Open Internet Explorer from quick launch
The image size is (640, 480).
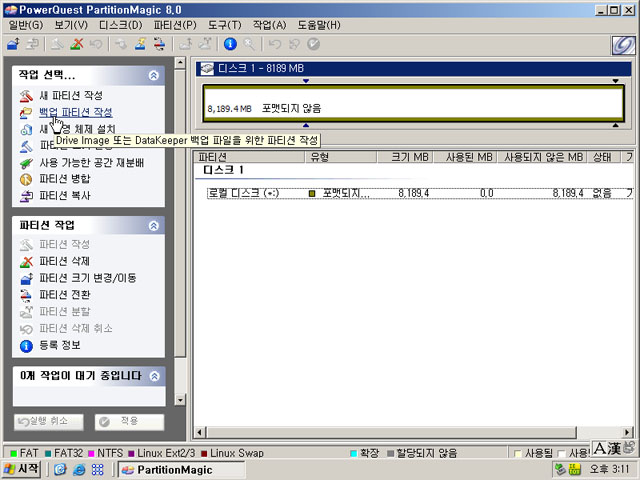coord(79,469)
